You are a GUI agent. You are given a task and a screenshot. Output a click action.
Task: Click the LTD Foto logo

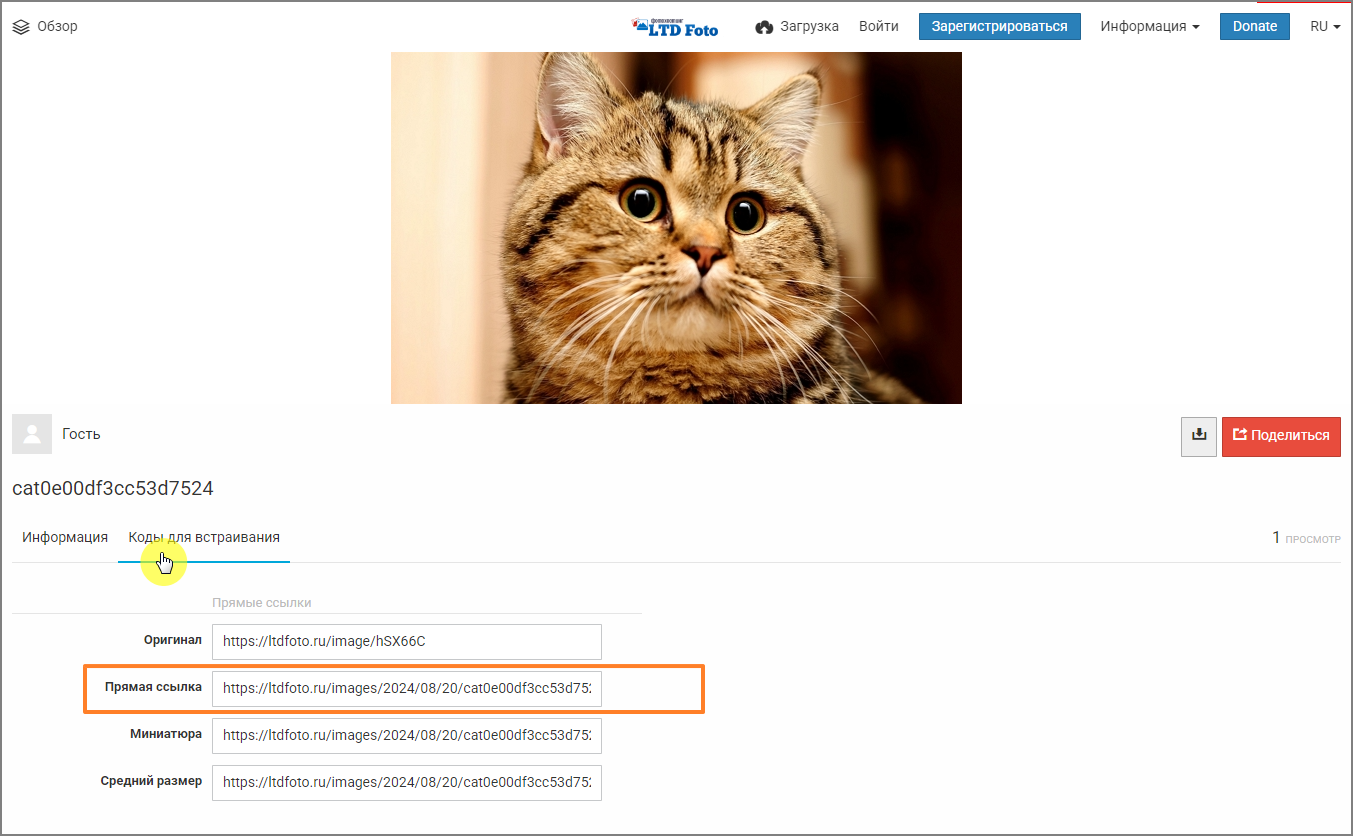(675, 27)
